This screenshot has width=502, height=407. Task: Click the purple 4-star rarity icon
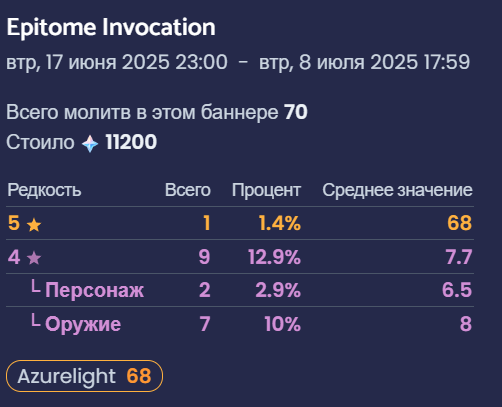click(34, 258)
